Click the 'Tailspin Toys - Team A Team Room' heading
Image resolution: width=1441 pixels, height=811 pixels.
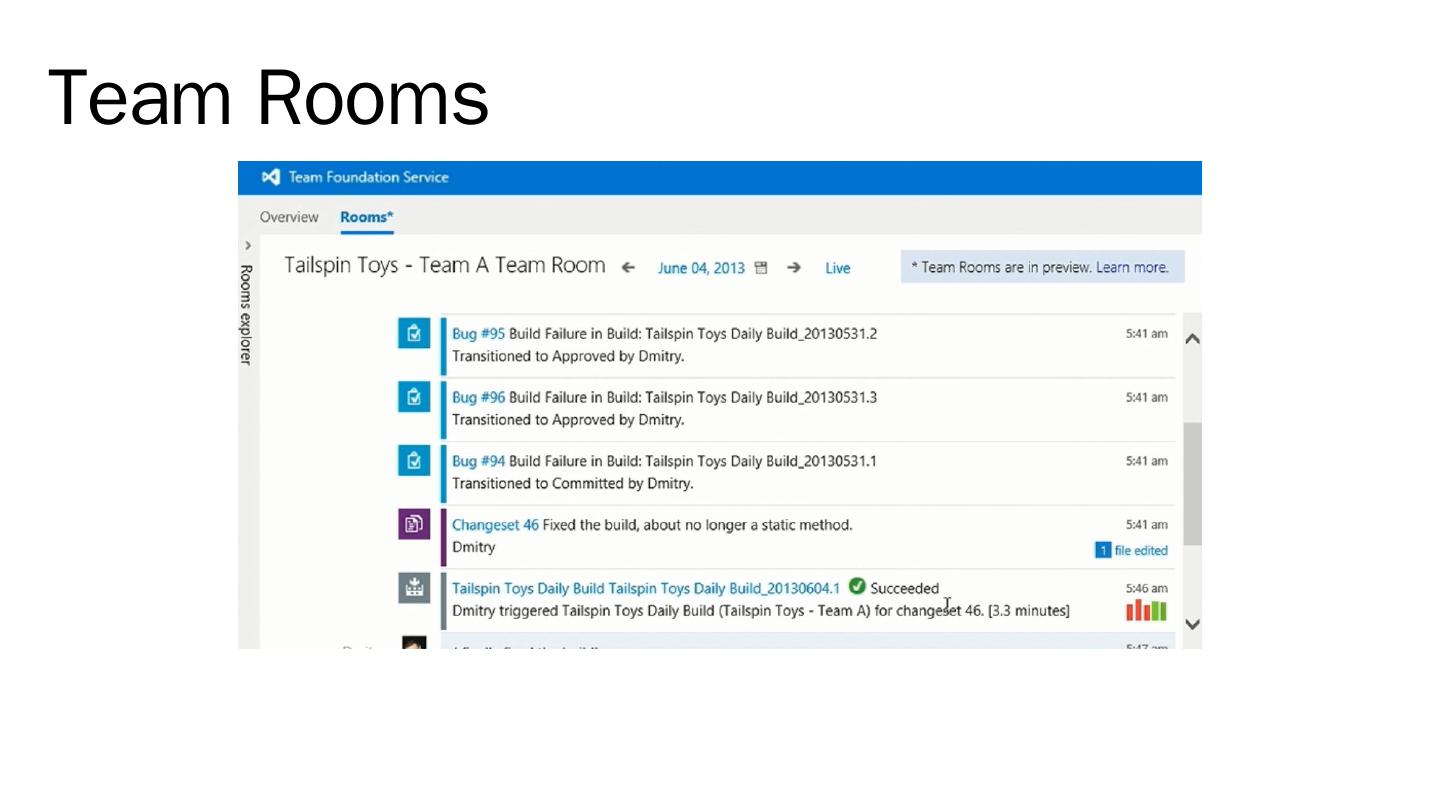(445, 265)
